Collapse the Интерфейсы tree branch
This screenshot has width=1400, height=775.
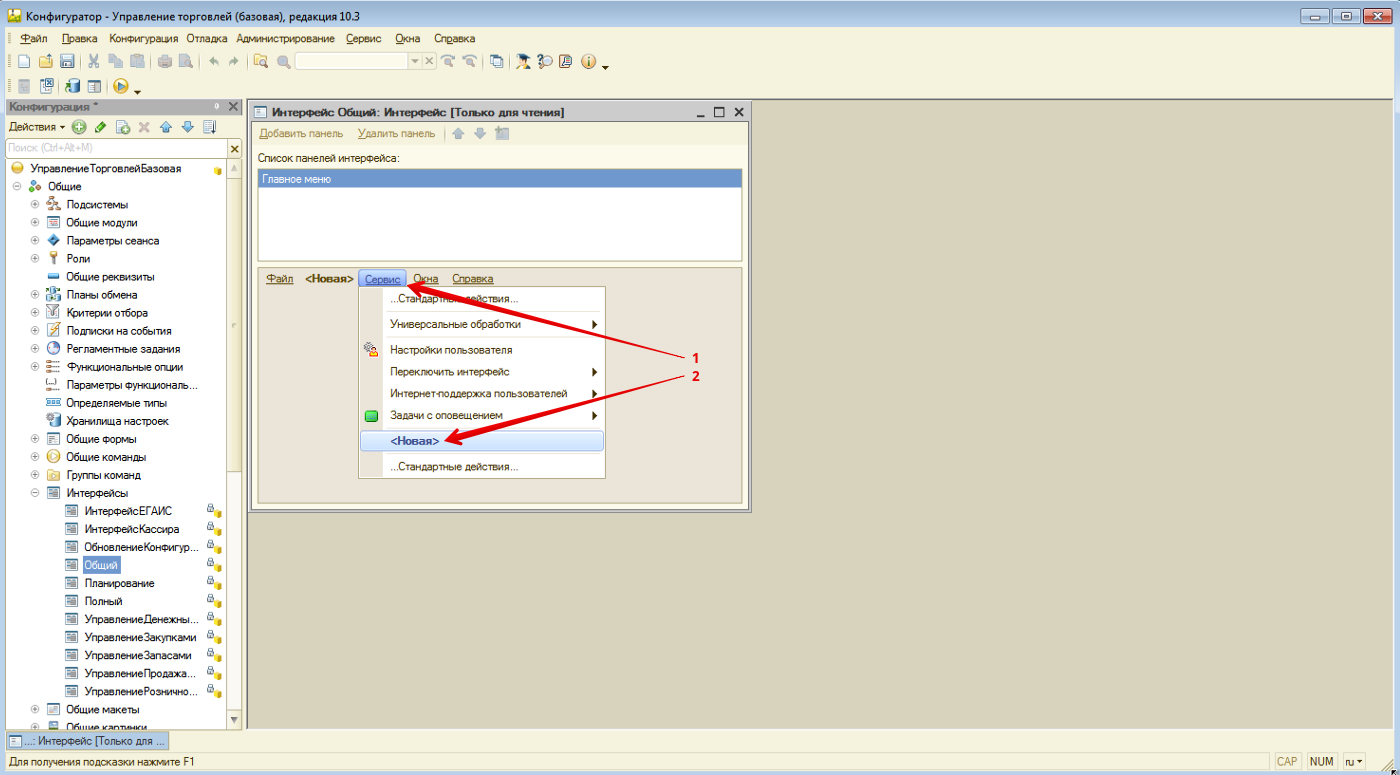point(35,493)
